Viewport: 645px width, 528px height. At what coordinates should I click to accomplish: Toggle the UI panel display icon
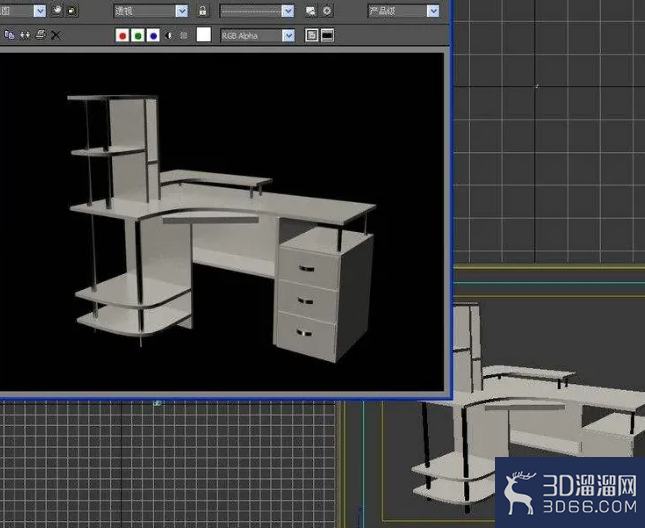pyautogui.click(x=327, y=35)
